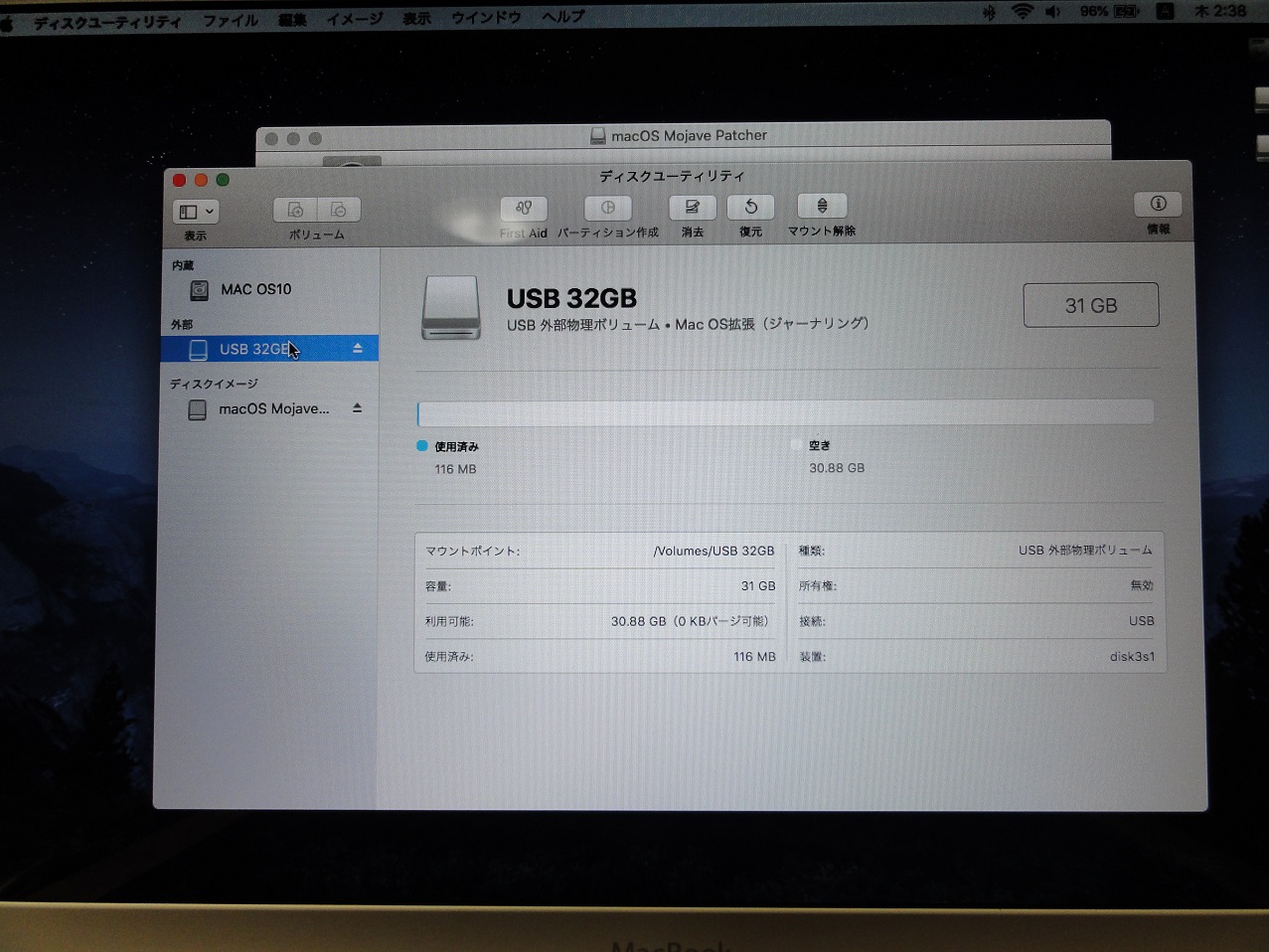Open the イメージ menu
This screenshot has height=952, width=1269.
click(x=355, y=19)
